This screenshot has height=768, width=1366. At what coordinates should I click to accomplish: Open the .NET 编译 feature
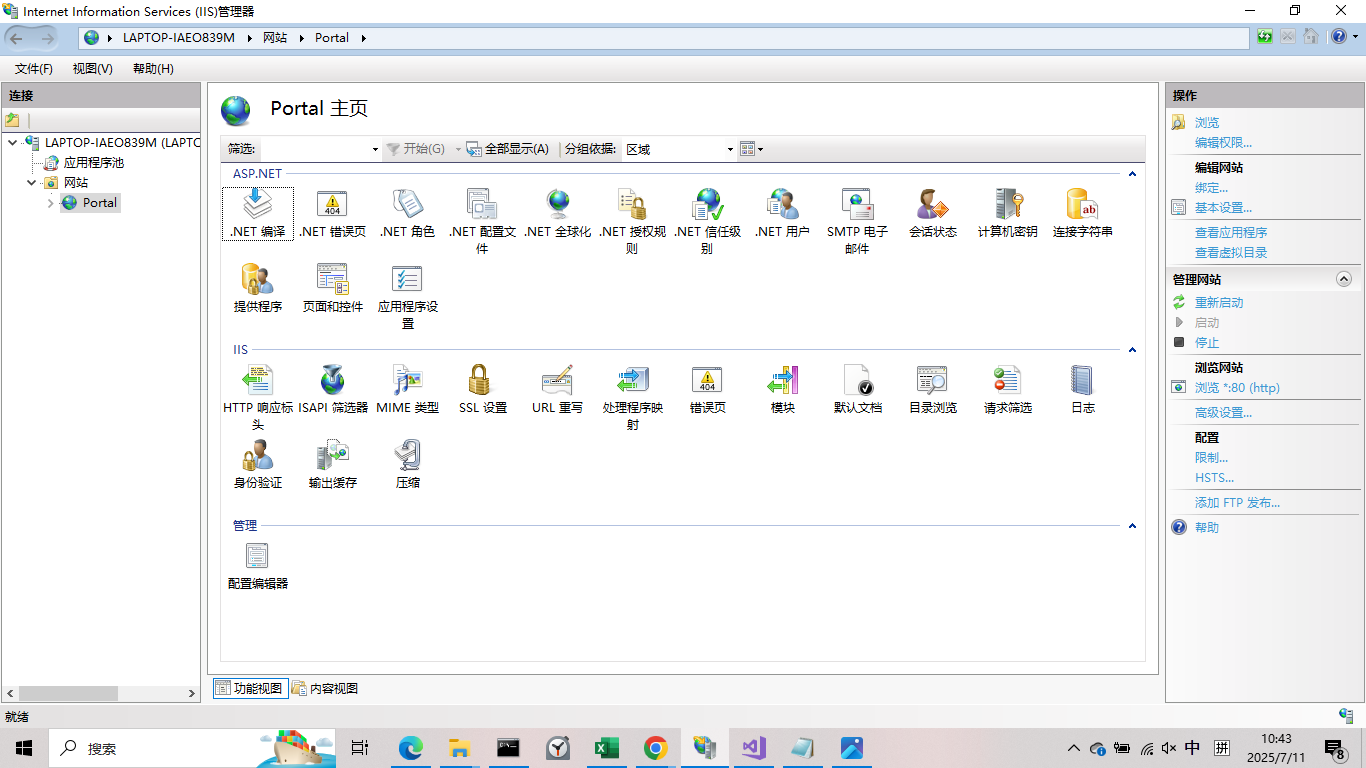pyautogui.click(x=258, y=213)
